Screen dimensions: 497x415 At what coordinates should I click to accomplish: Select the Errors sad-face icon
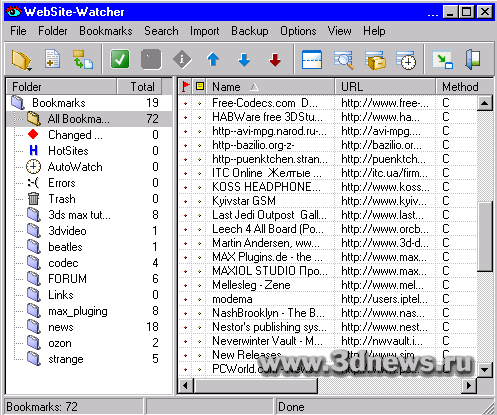33,183
